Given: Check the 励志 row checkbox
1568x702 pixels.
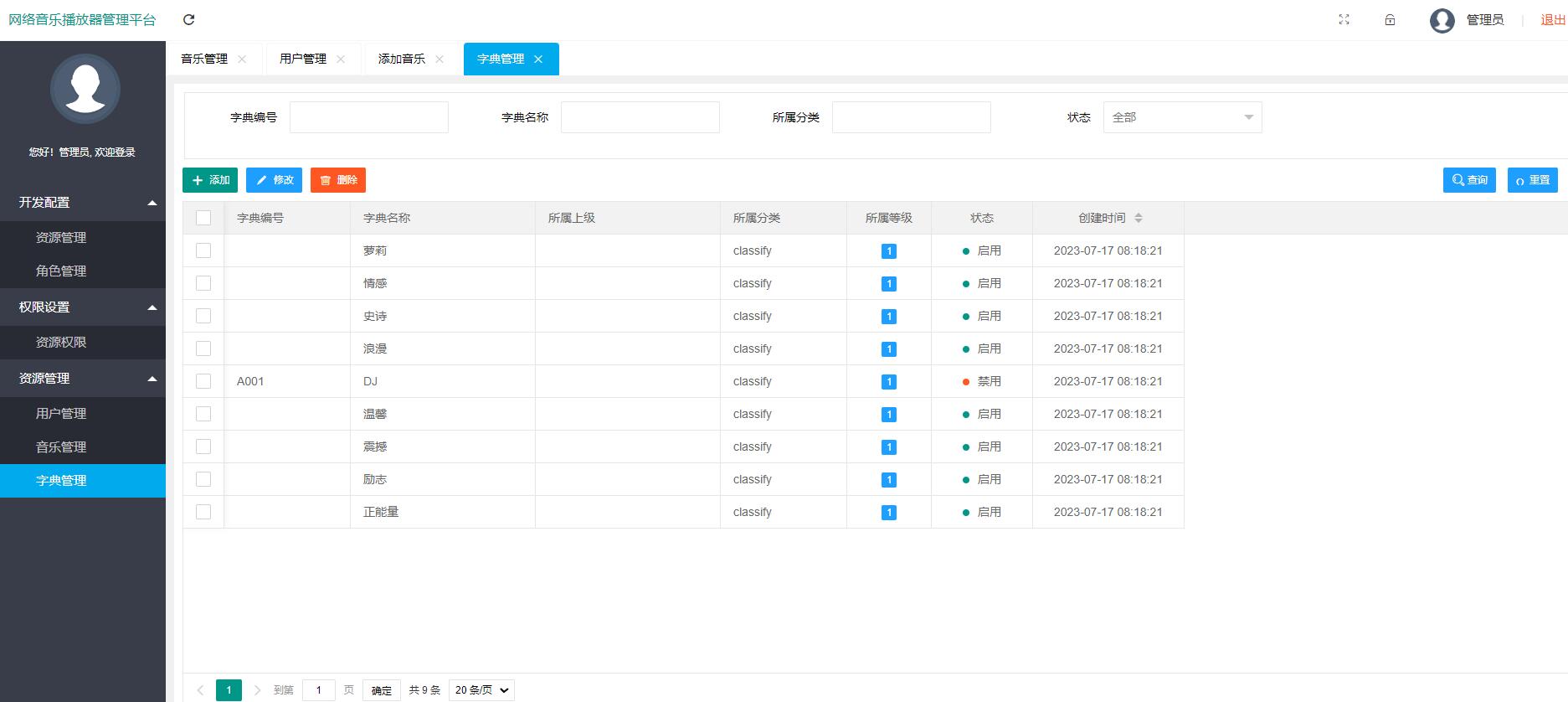Looking at the screenshot, I should (203, 479).
